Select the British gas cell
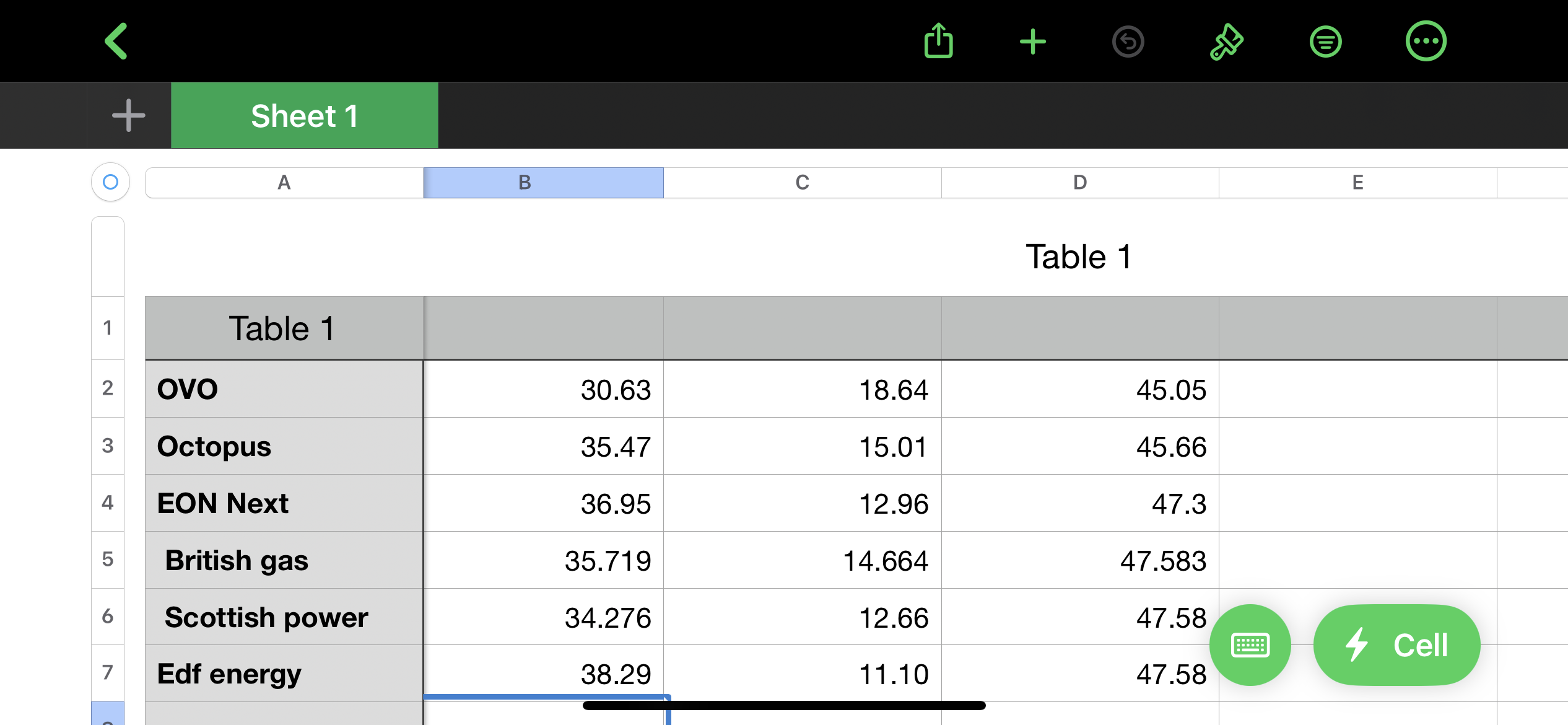Viewport: 1568px width, 725px height. [284, 560]
